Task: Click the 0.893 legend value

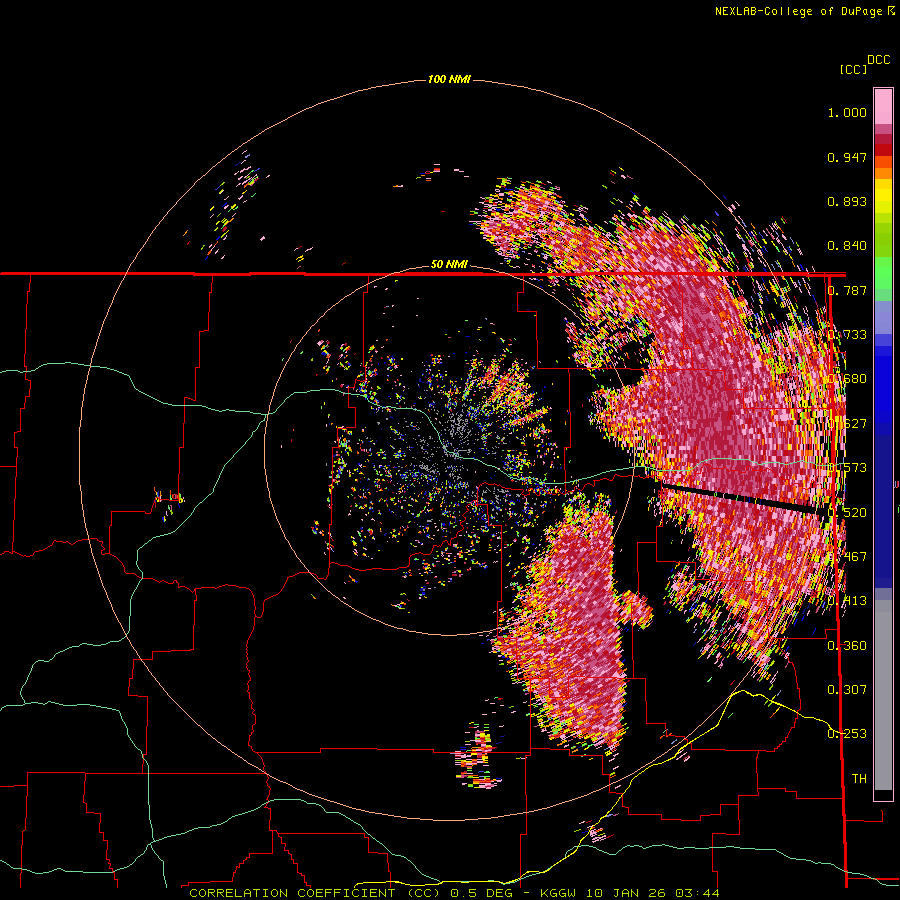Action: (x=847, y=201)
